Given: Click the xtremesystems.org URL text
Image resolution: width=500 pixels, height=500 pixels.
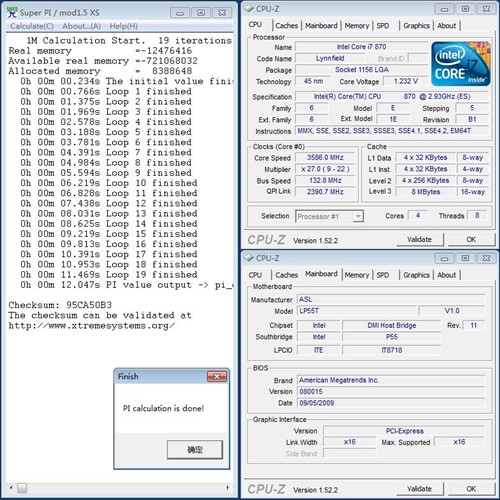Looking at the screenshot, I should pos(92,326).
